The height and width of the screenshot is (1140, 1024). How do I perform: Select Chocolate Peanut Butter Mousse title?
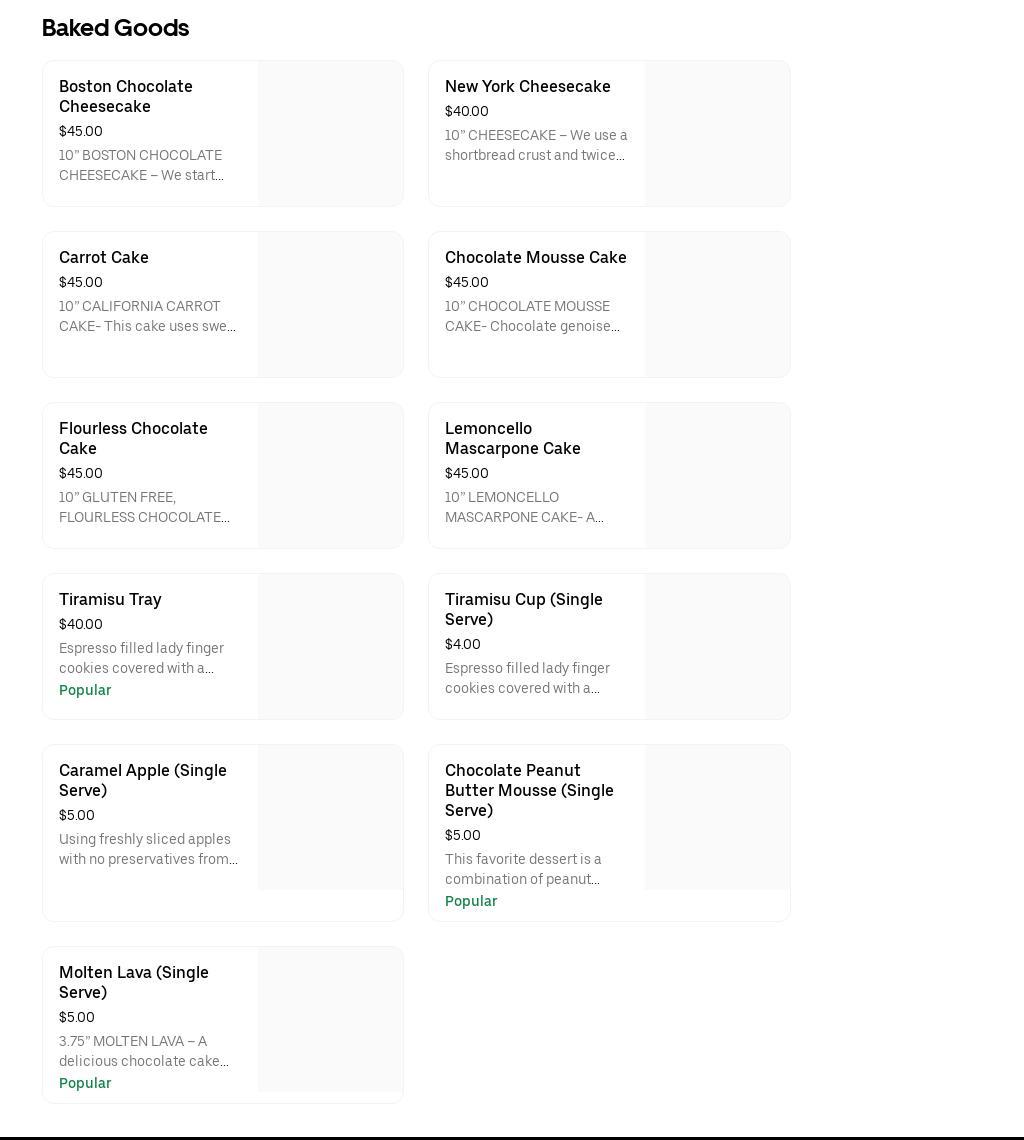(x=529, y=790)
